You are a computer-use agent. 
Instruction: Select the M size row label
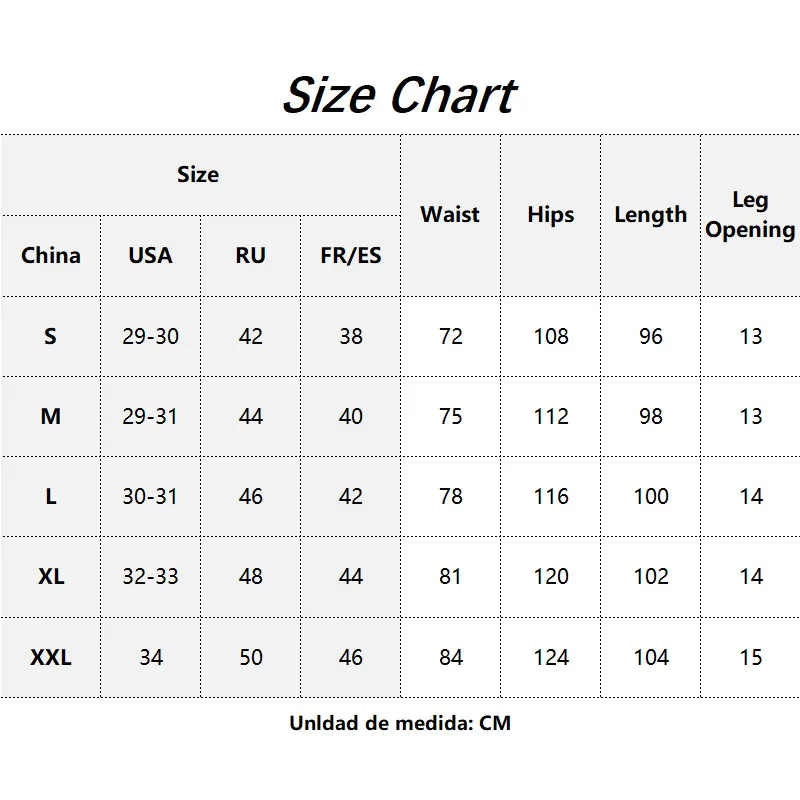(51, 416)
